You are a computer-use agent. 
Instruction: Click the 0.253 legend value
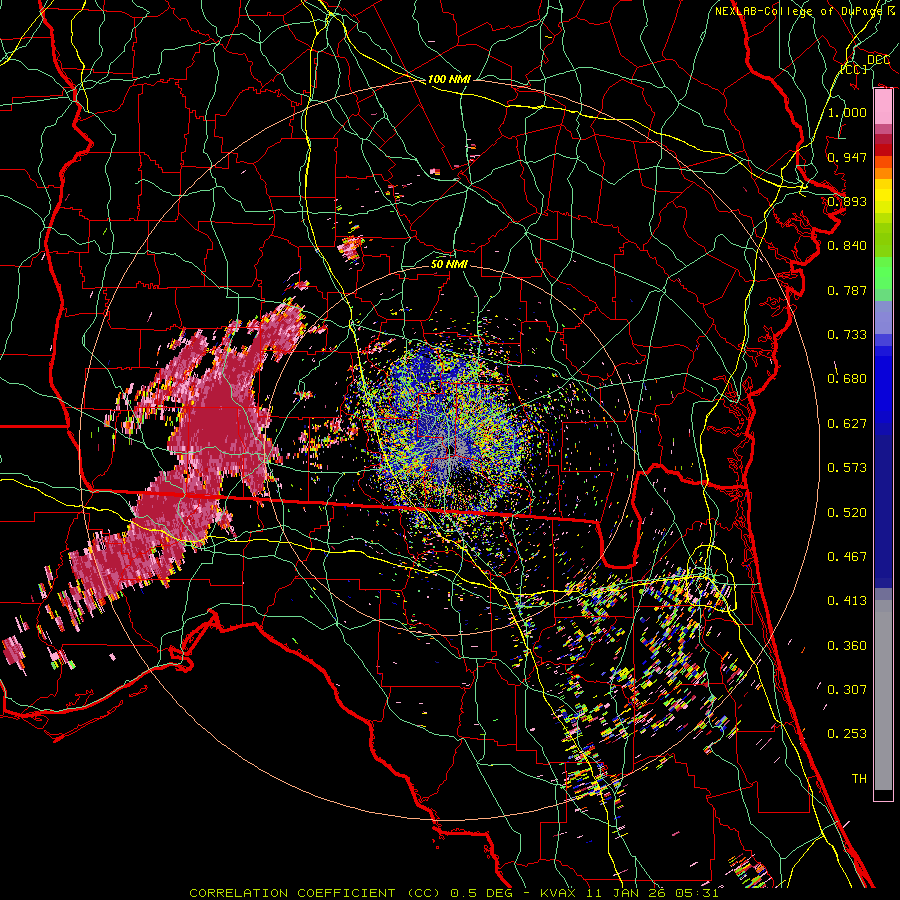pyautogui.click(x=847, y=734)
